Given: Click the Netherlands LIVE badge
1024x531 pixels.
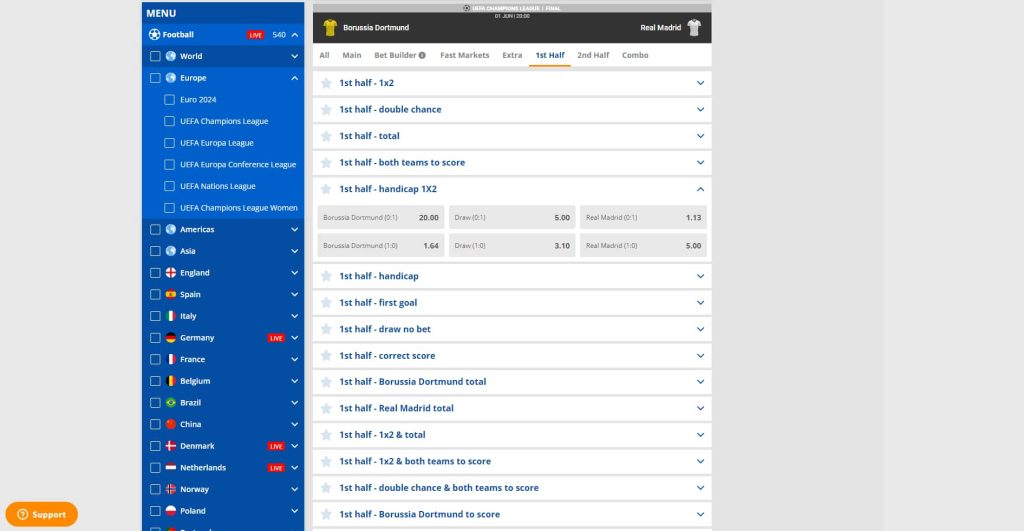Looking at the screenshot, I should click(x=276, y=468).
